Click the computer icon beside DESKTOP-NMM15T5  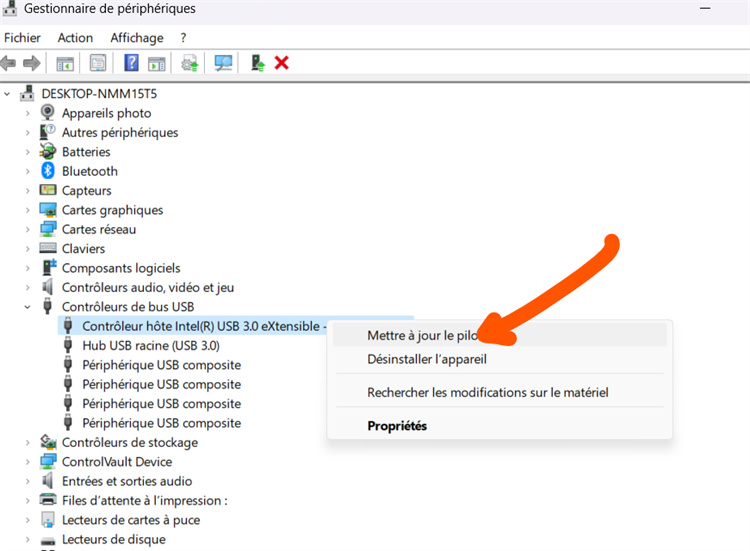click(27, 93)
